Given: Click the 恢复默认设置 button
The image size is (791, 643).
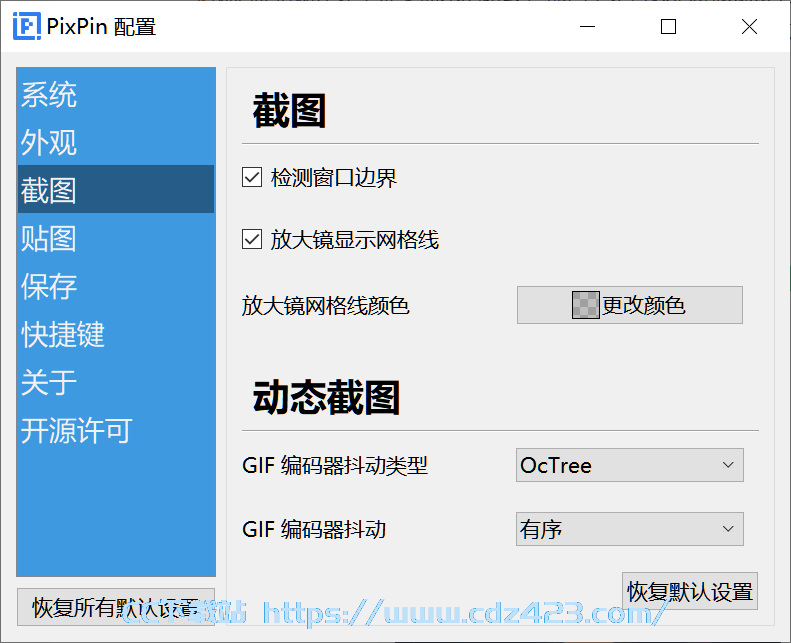Looking at the screenshot, I should [690, 591].
